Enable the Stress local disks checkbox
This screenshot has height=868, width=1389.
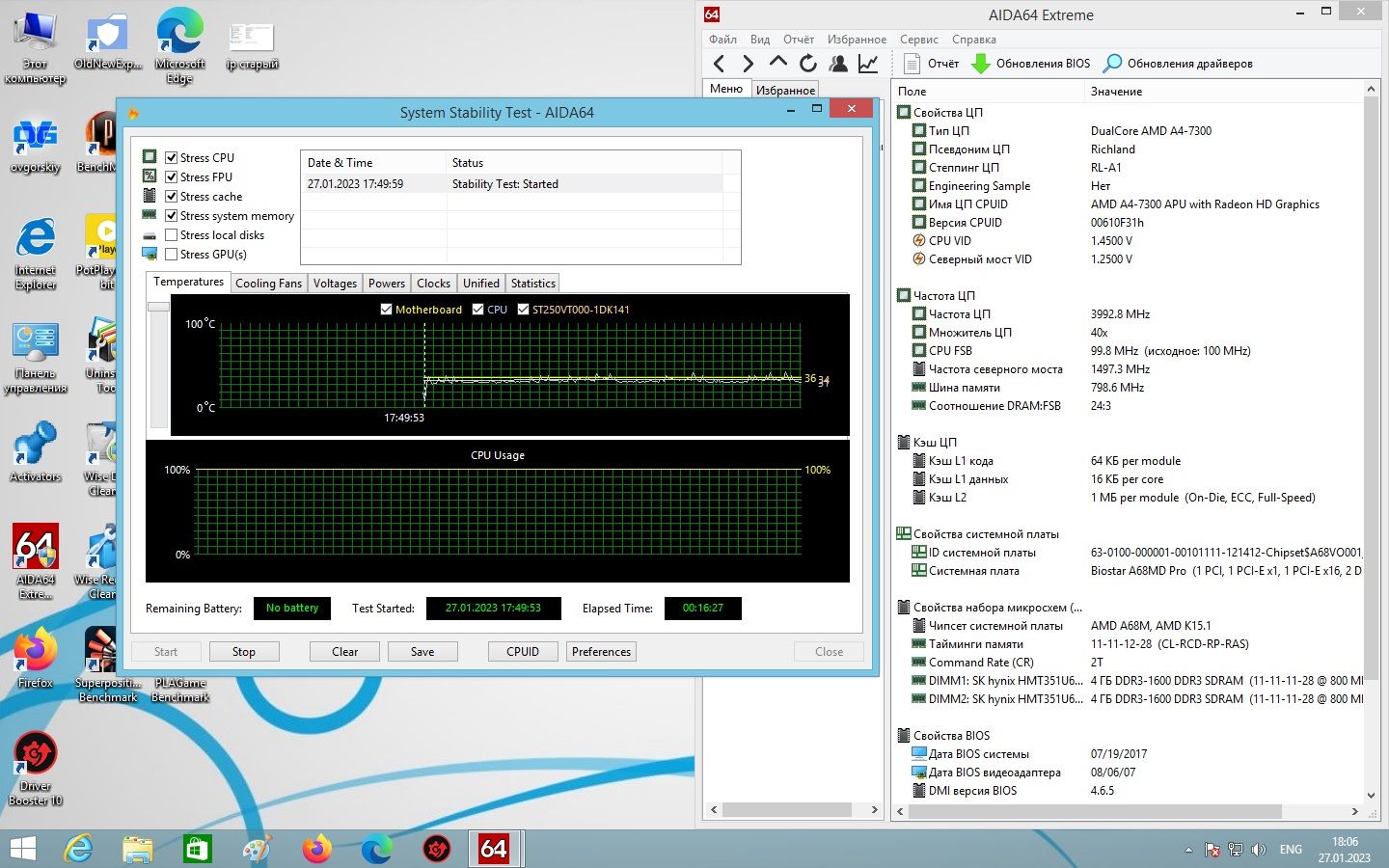171,235
